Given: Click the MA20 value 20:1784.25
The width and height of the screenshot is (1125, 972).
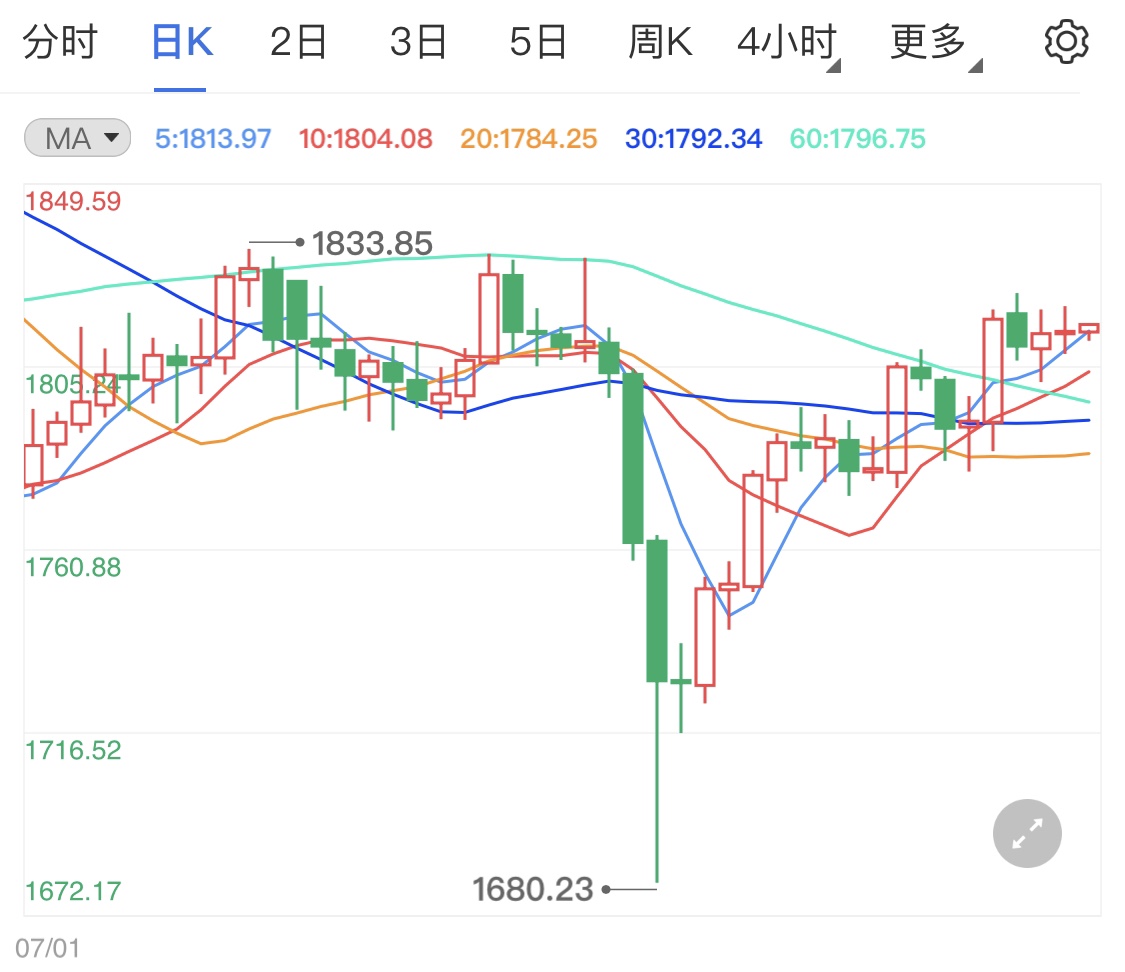Looking at the screenshot, I should coord(528,138).
